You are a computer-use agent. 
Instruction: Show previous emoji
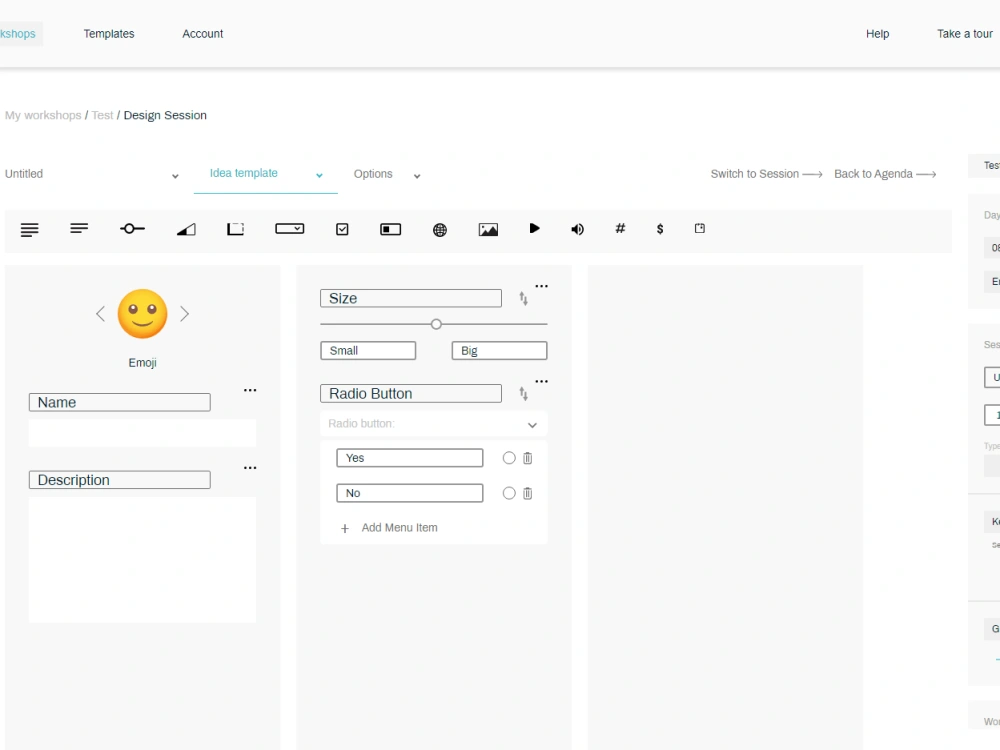(x=100, y=314)
